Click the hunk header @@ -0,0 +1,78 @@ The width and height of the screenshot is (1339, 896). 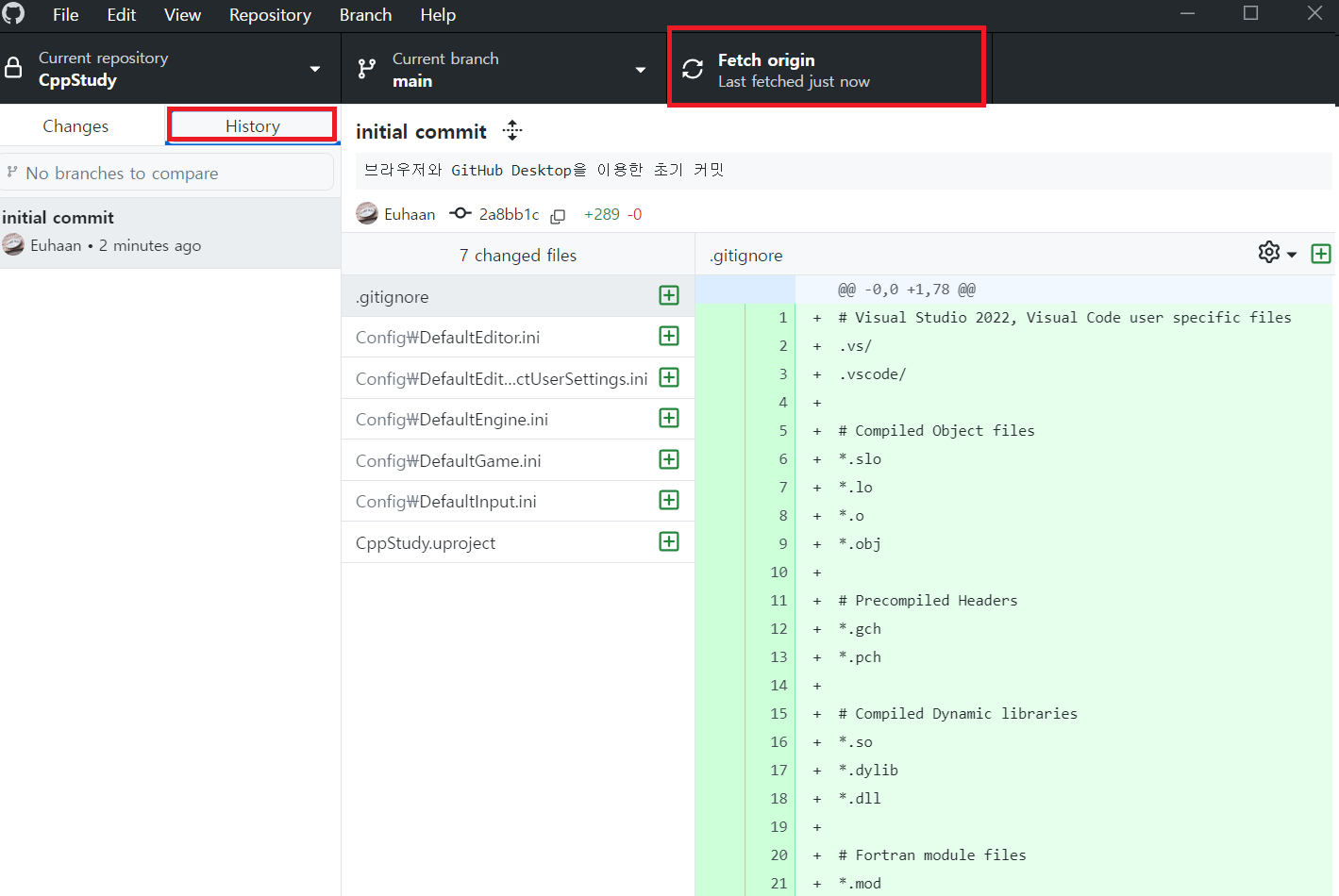(907, 290)
